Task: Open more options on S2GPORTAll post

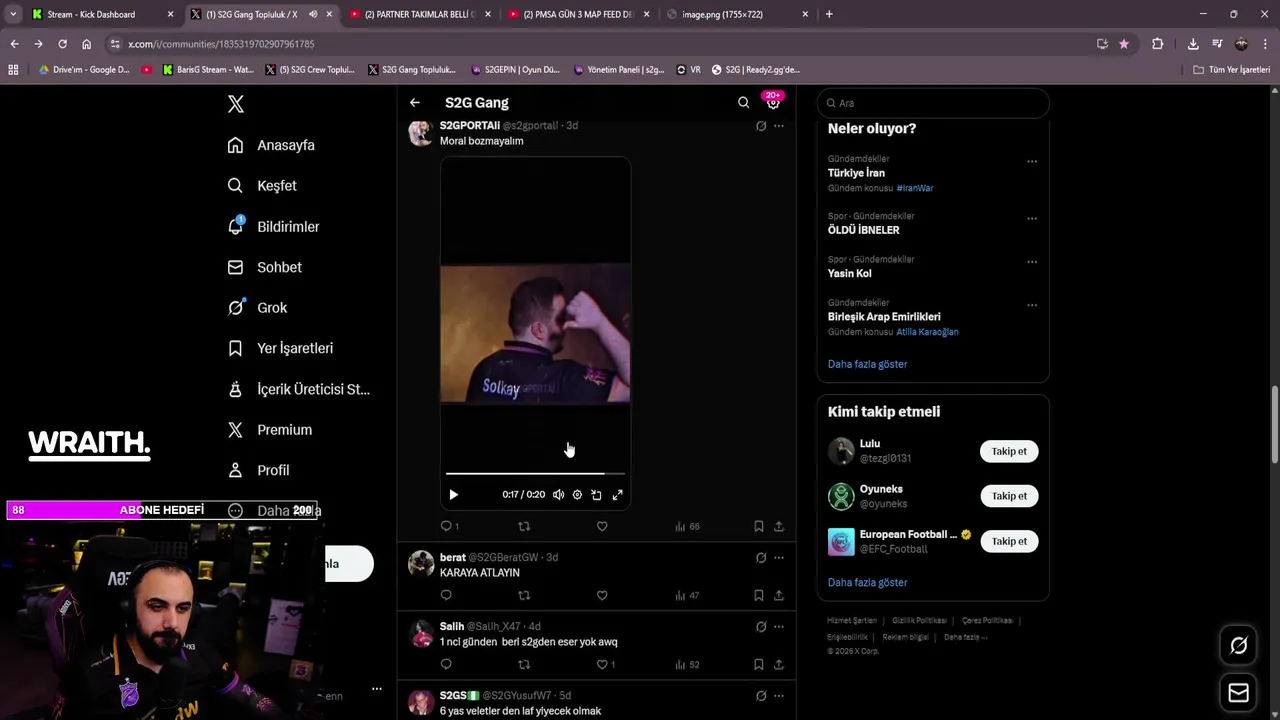Action: pos(779,126)
